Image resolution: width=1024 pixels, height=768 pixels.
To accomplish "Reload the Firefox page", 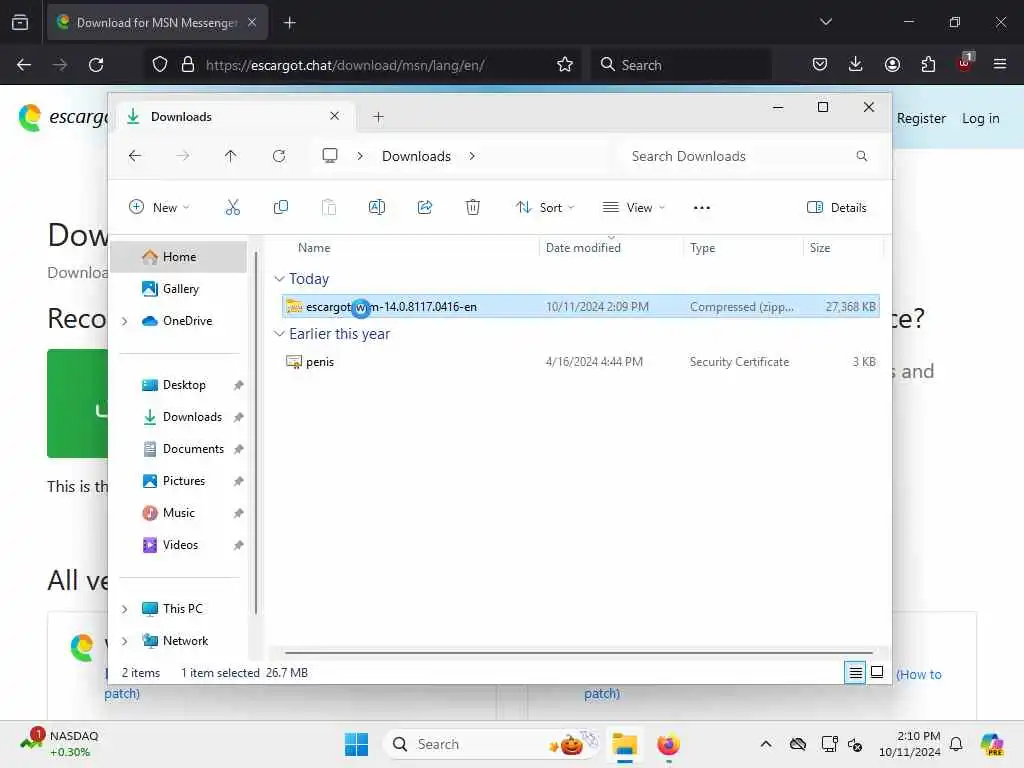I will [x=96, y=65].
